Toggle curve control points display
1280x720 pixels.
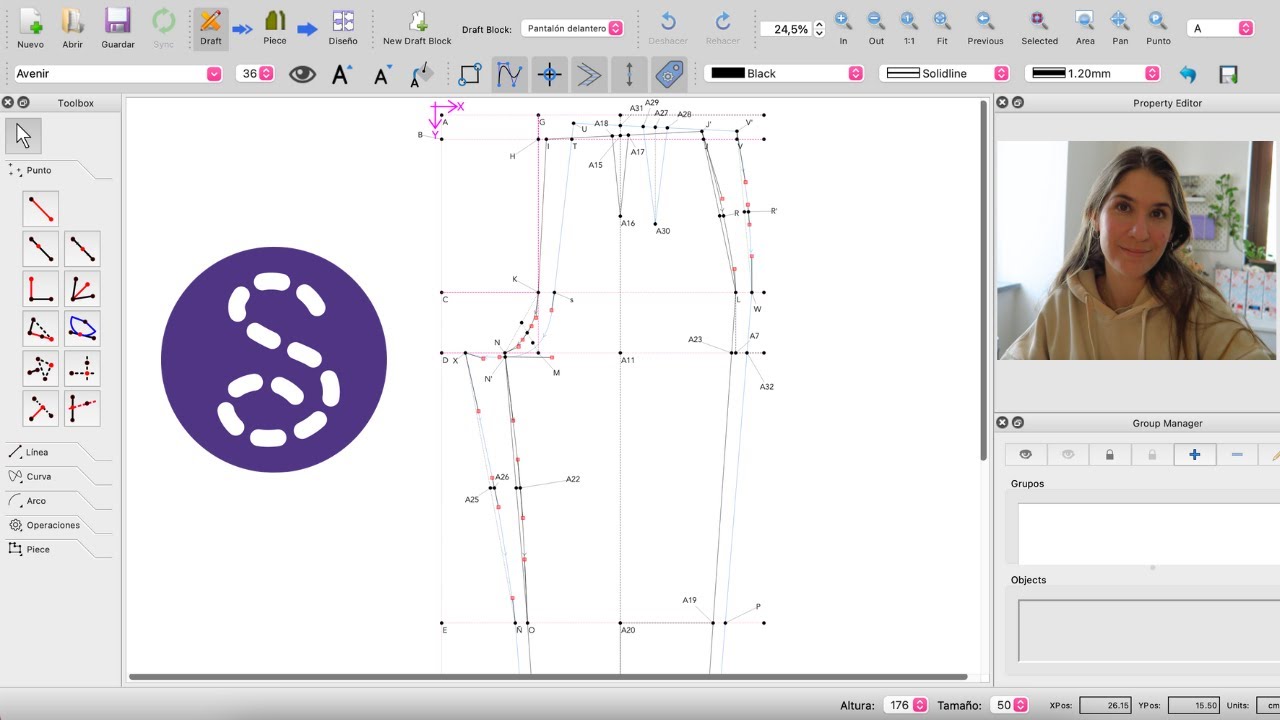pos(509,74)
